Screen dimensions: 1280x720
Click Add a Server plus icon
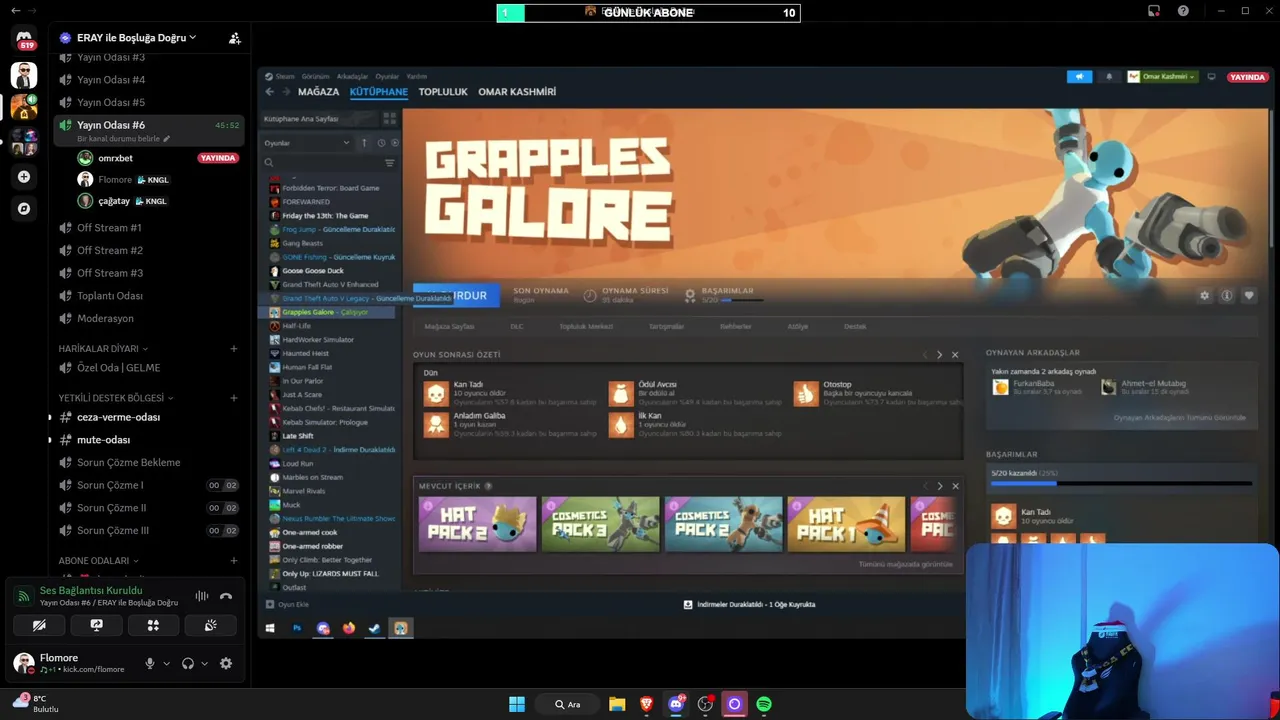tap(24, 177)
